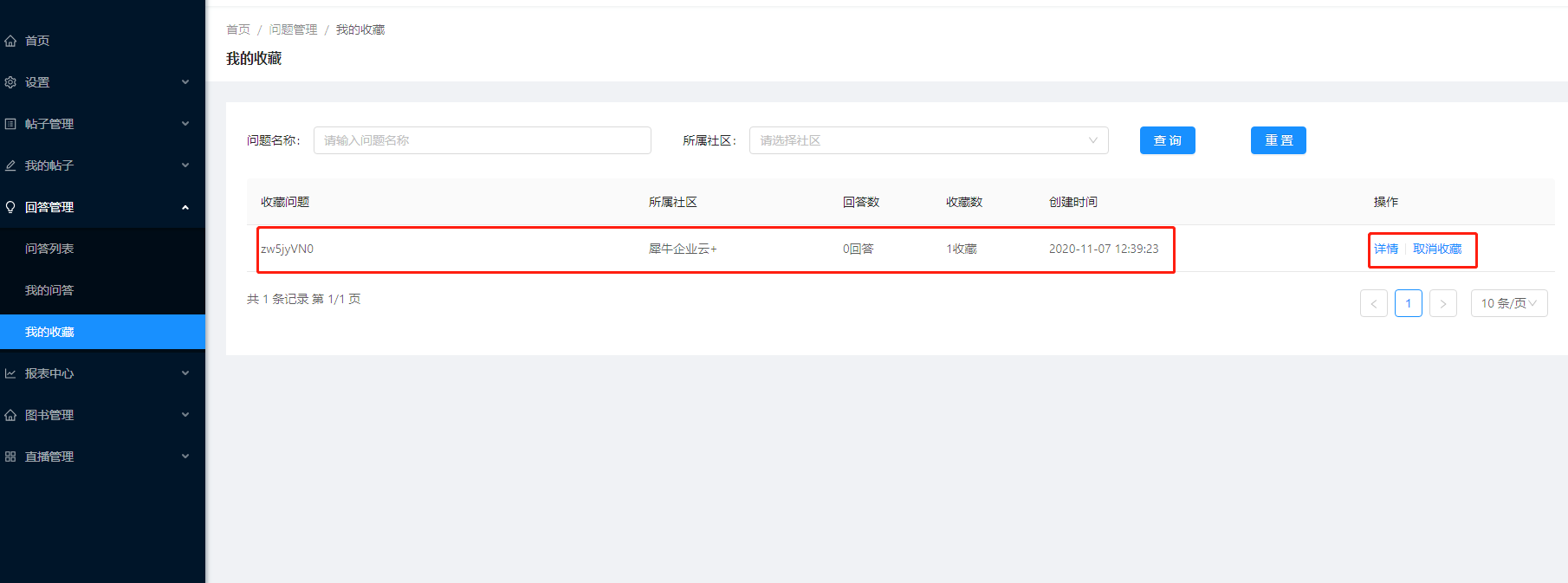Click the 收藏问题 column header
1568x583 pixels.
(285, 202)
